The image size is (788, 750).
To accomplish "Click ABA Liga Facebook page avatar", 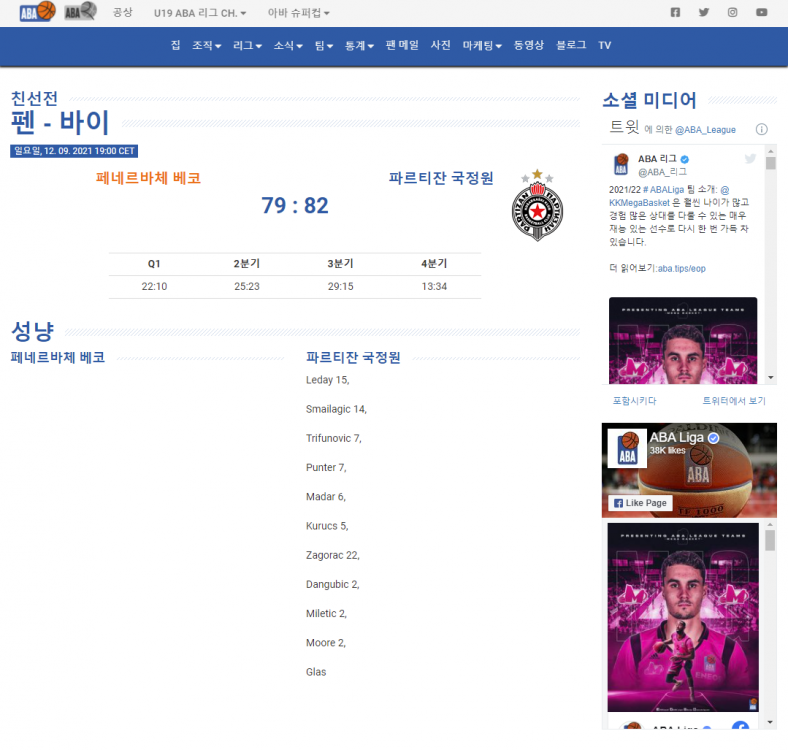I will coord(627,448).
